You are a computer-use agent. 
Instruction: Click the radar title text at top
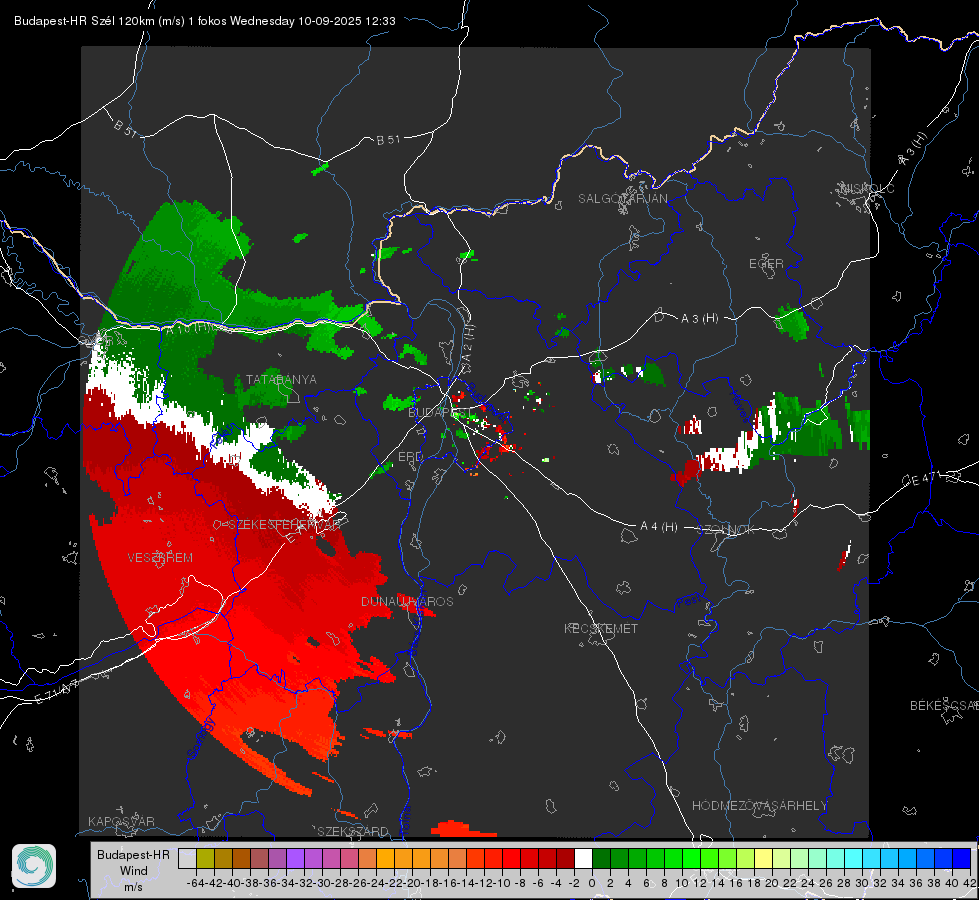205,21
